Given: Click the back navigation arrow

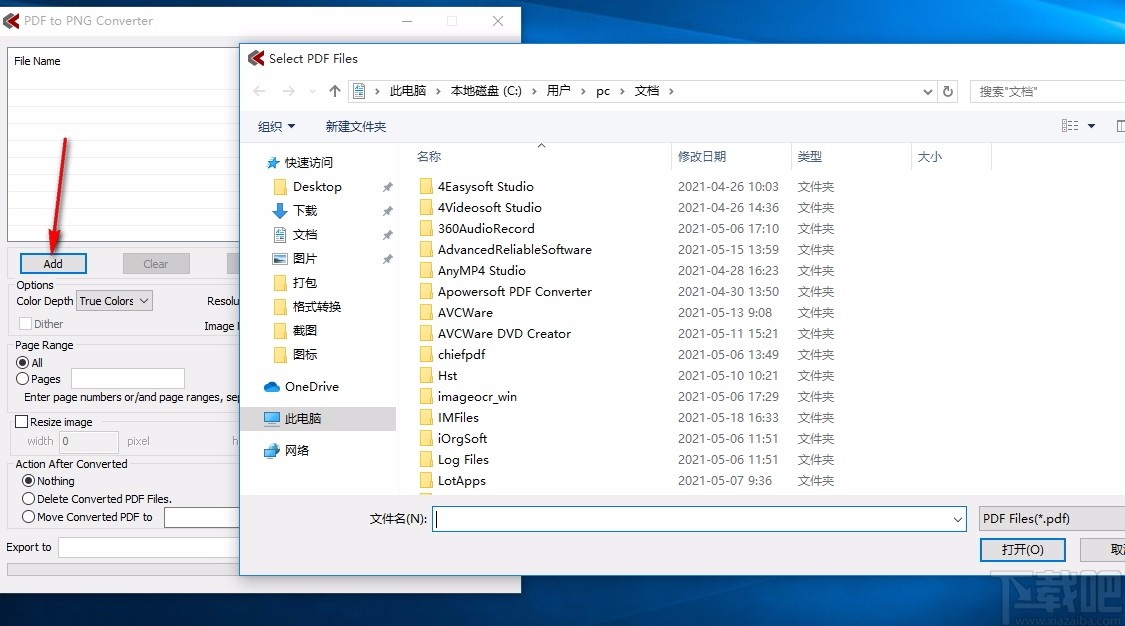Looking at the screenshot, I should coord(259,90).
